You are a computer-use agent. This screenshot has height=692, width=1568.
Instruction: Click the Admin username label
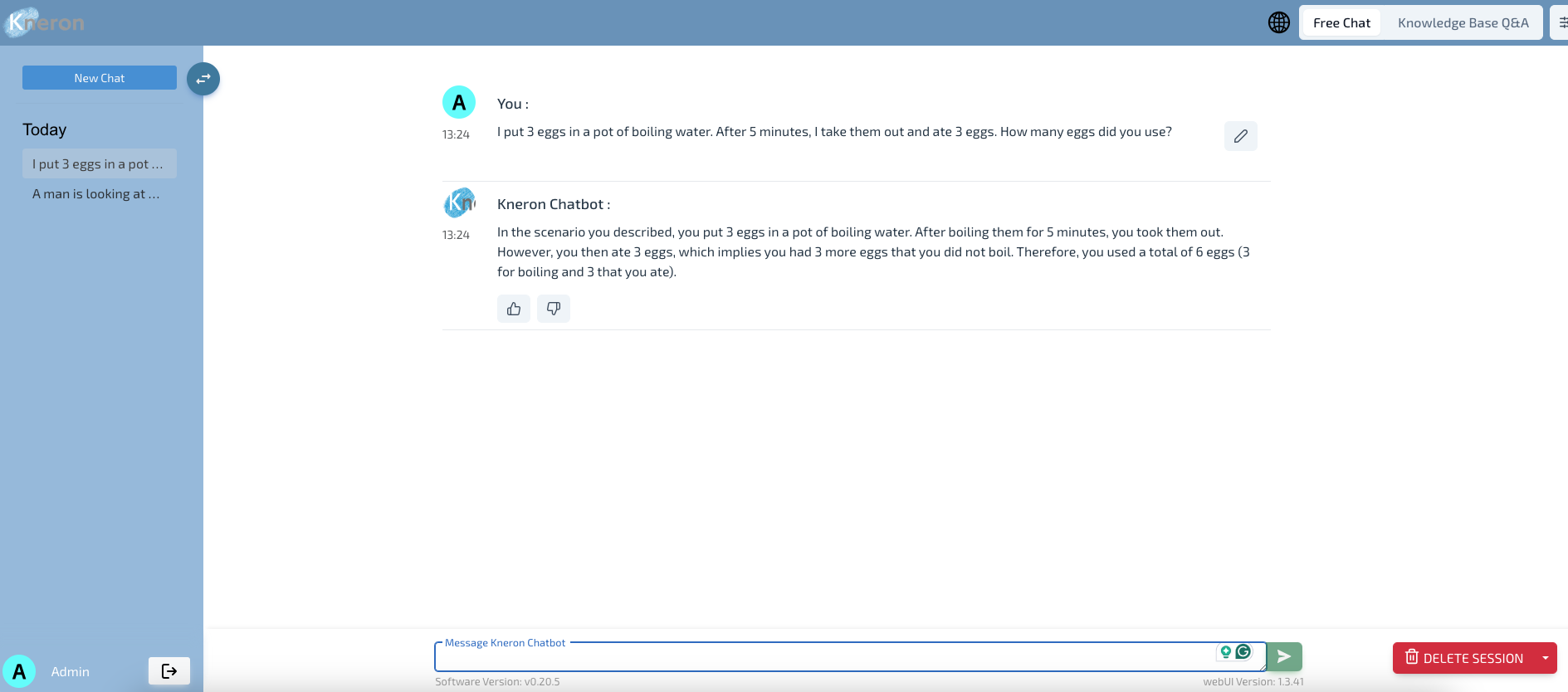click(x=71, y=672)
